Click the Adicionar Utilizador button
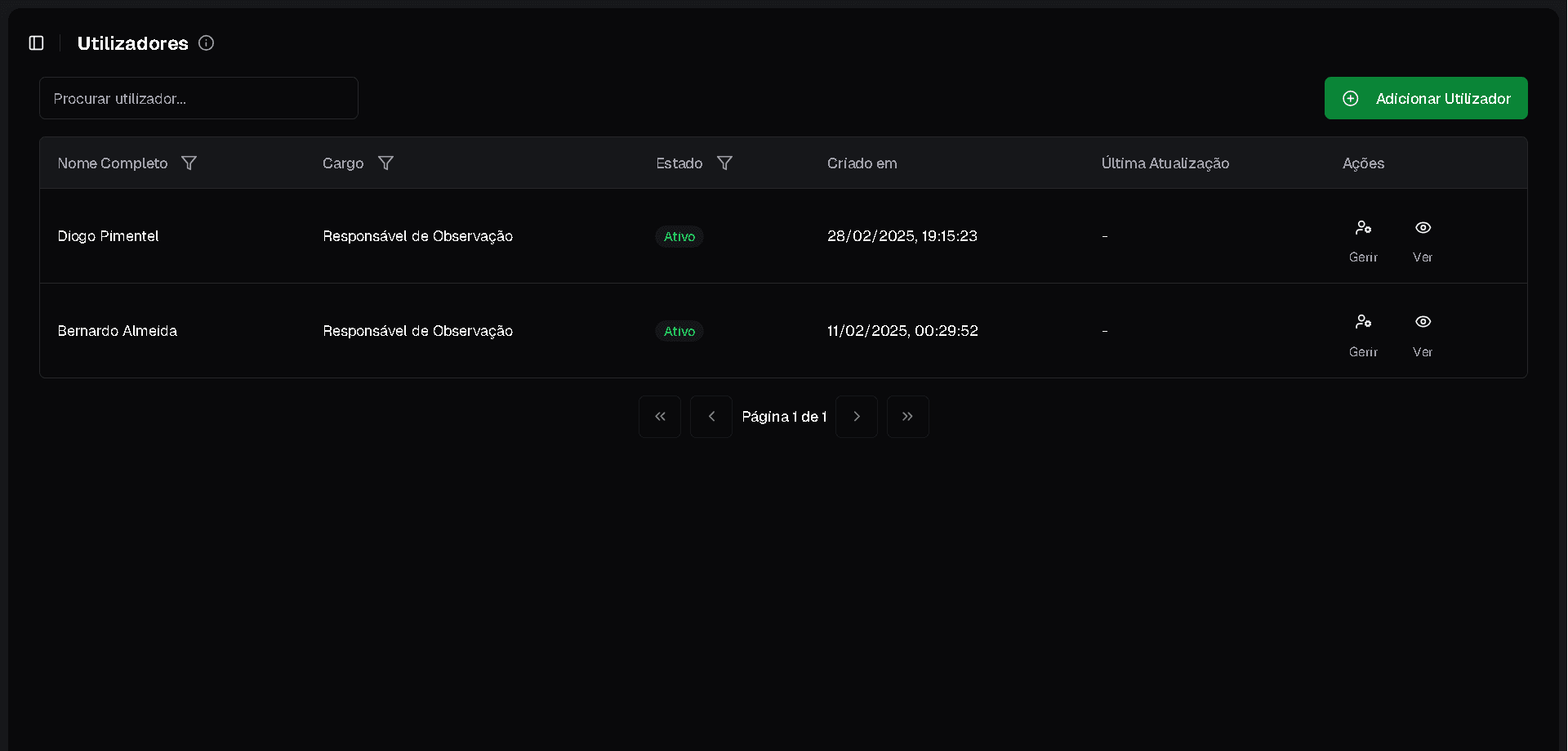1568x751 pixels. tap(1425, 98)
